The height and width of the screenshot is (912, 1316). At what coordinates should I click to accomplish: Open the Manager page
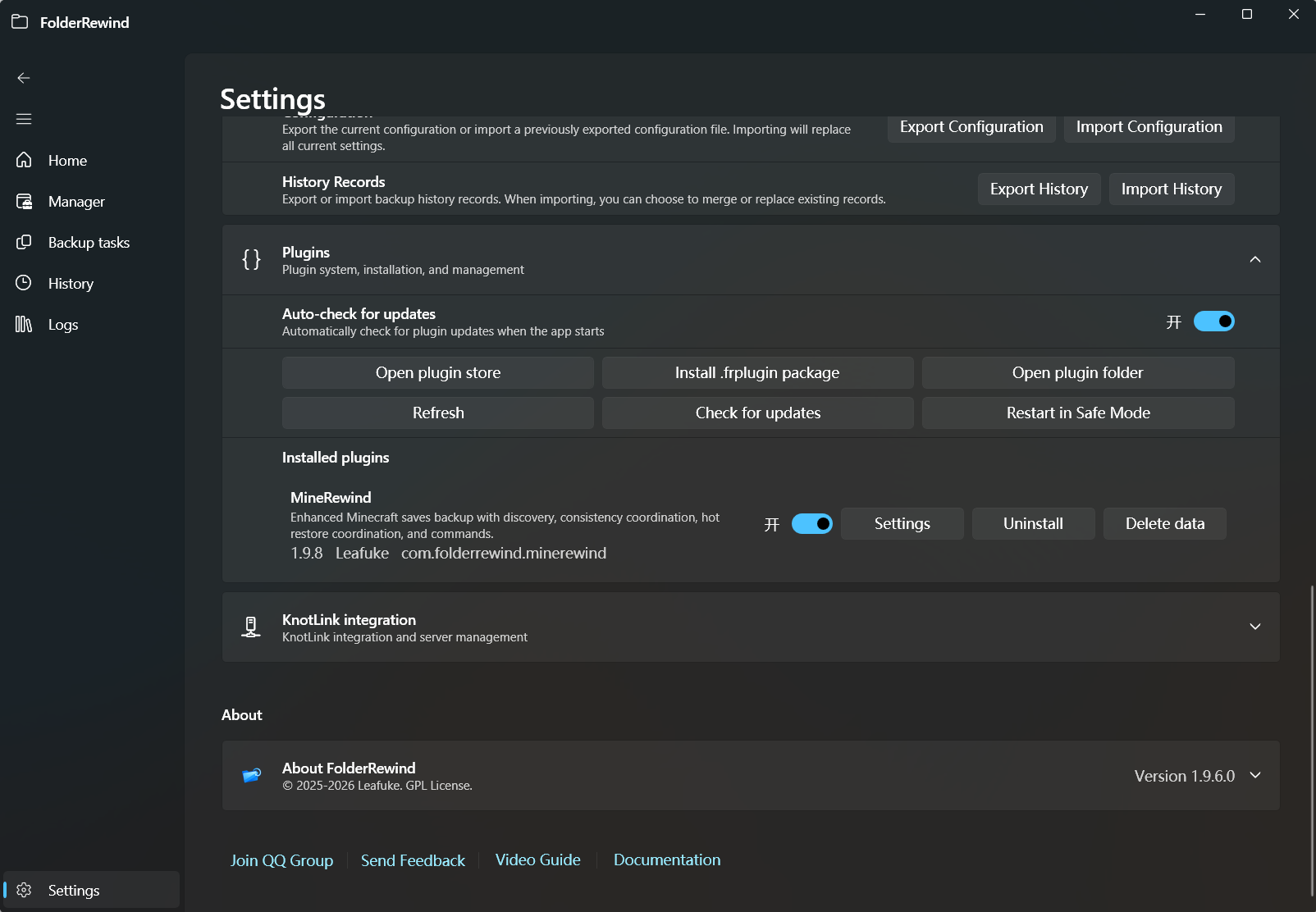91,201
